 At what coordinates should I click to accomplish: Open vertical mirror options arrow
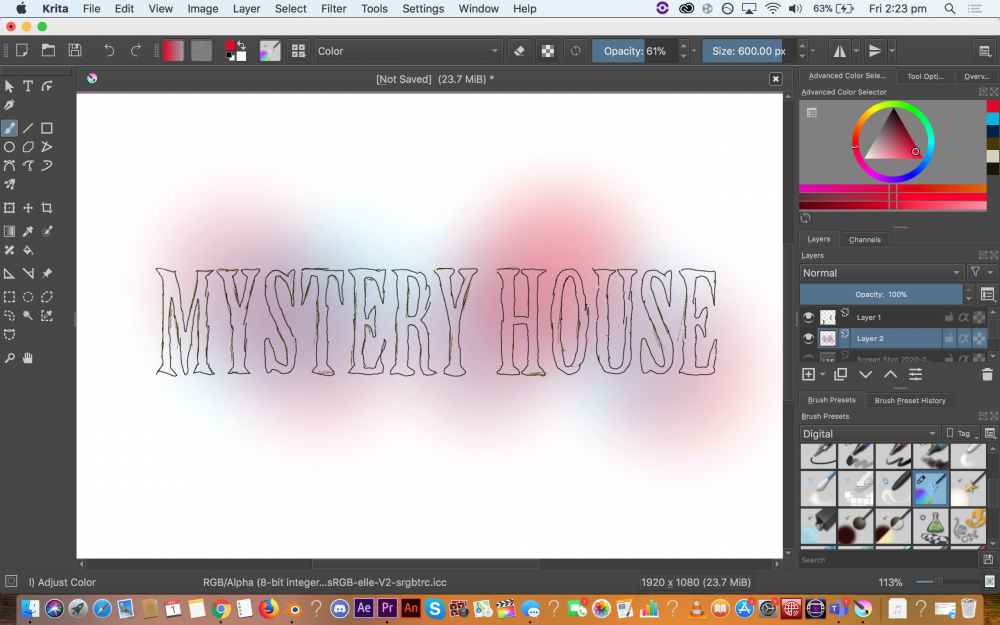892,51
